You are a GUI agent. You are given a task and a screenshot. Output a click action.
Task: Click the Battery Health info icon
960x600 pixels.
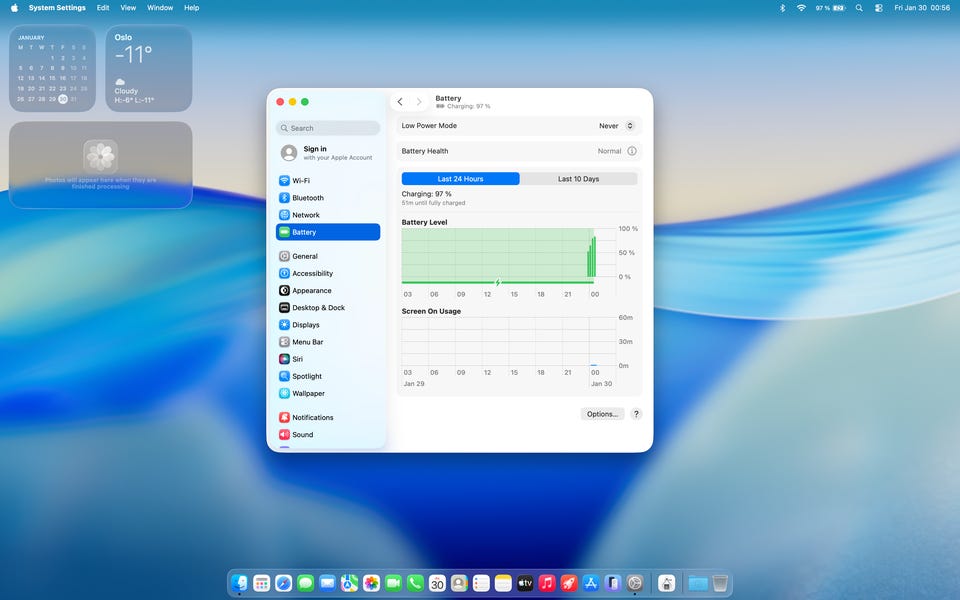(x=631, y=151)
